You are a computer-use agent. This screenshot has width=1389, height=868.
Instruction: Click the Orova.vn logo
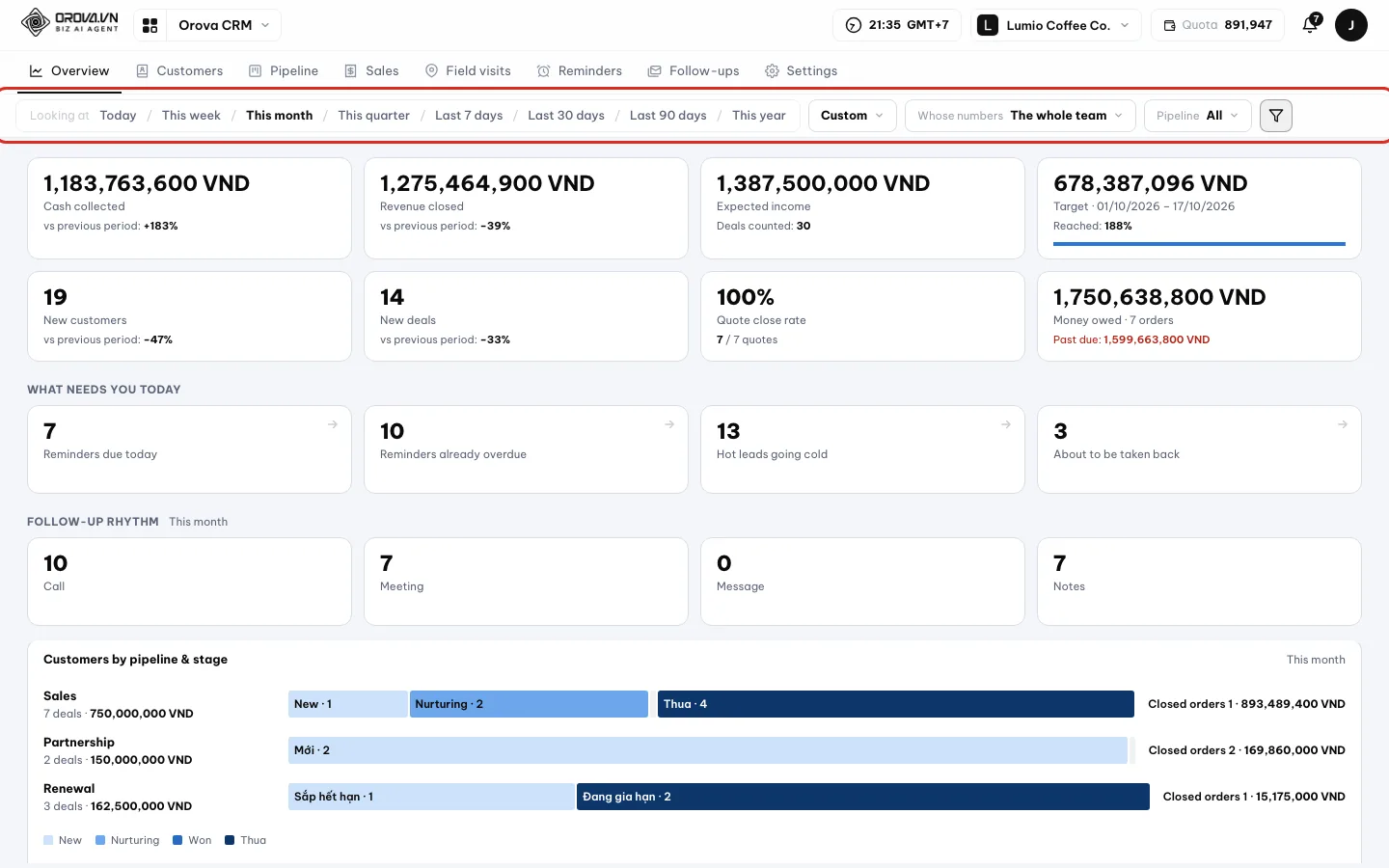[69, 22]
